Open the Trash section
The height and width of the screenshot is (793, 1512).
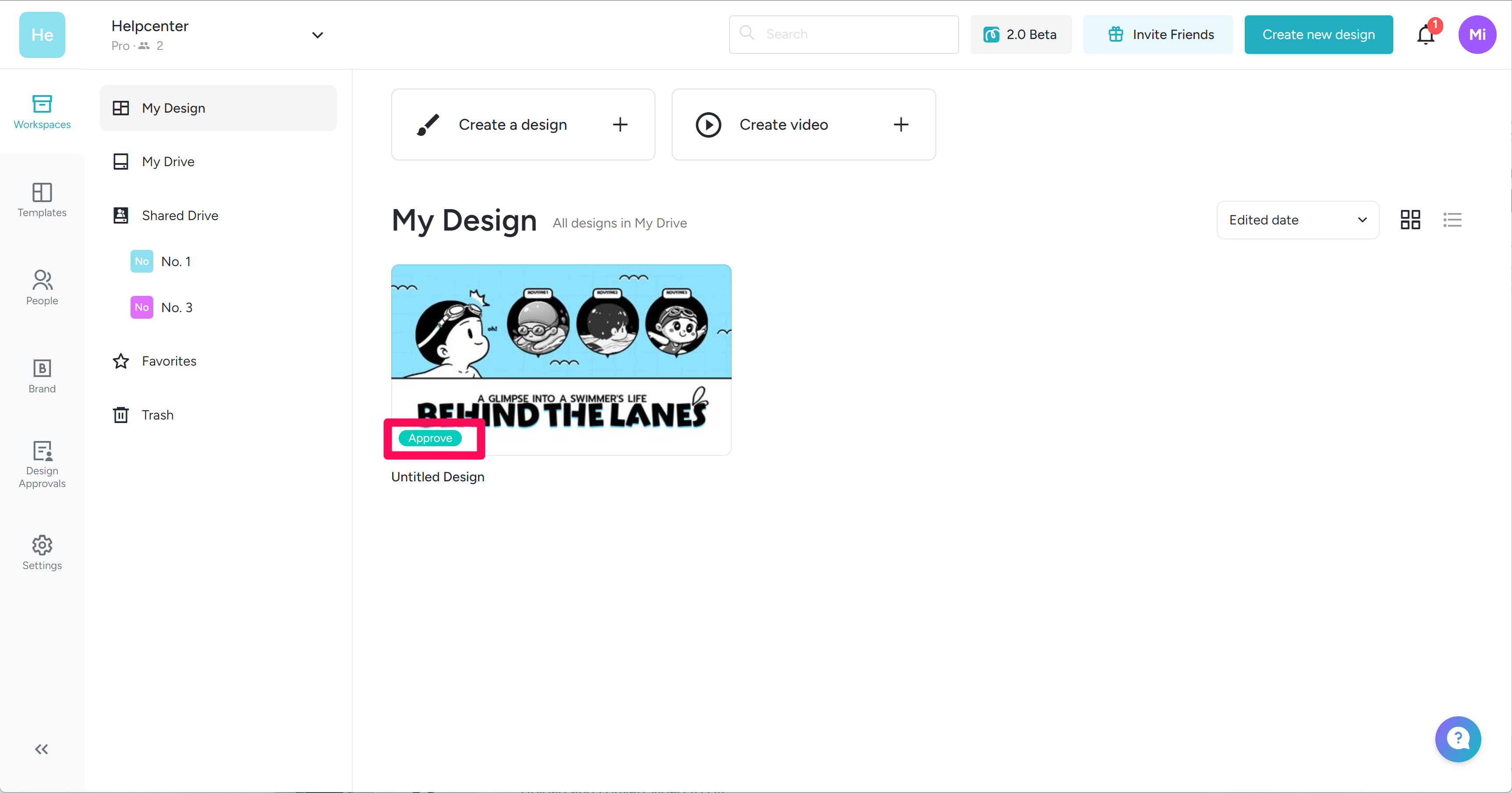[157, 415]
